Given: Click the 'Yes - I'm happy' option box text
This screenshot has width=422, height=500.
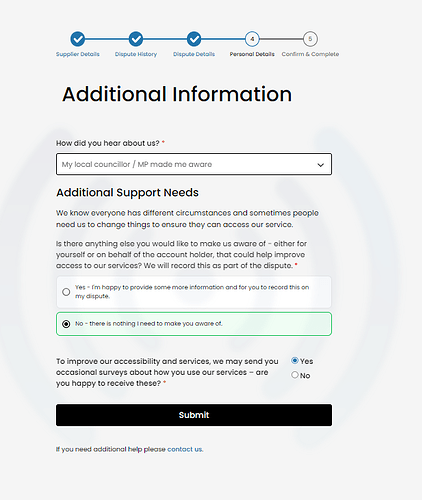Looking at the screenshot, I should pos(192,292).
